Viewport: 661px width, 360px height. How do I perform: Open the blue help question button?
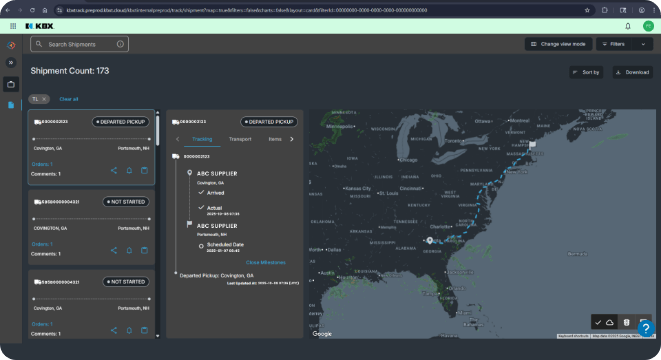tap(646, 328)
